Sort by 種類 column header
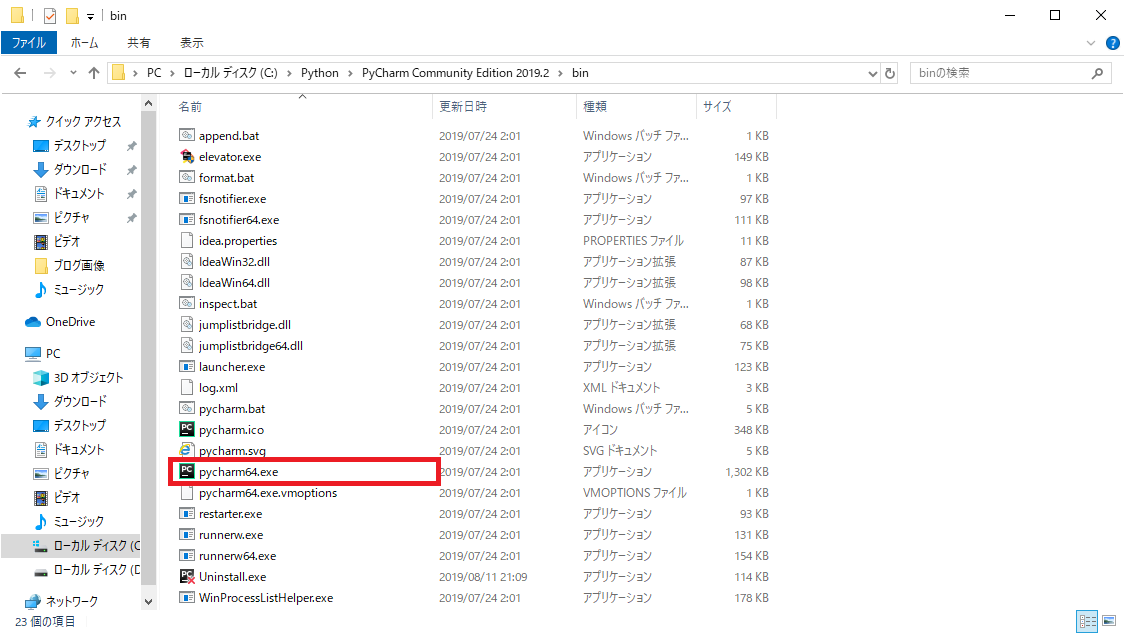Image resolution: width=1125 pixels, height=634 pixels. point(636,106)
